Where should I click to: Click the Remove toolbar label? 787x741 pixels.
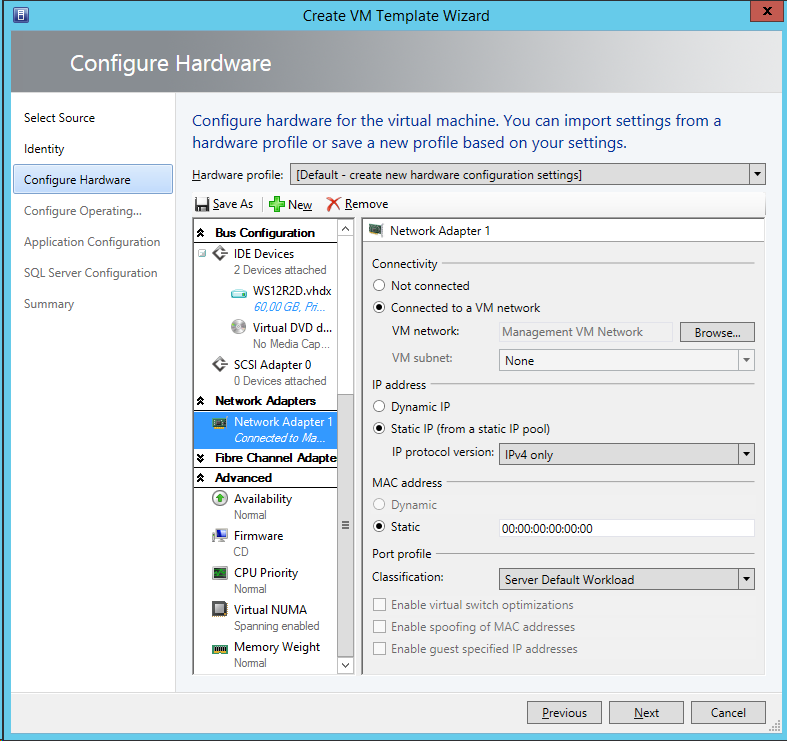click(x=366, y=204)
